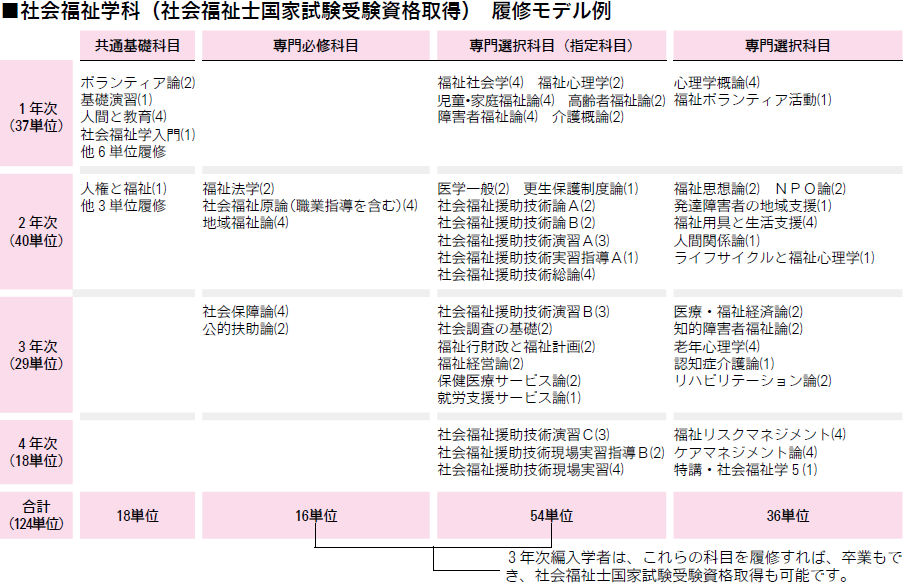Click 社会福祉援助技術総論(4) entry
The width and height of the screenshot is (903, 584).
(x=516, y=275)
